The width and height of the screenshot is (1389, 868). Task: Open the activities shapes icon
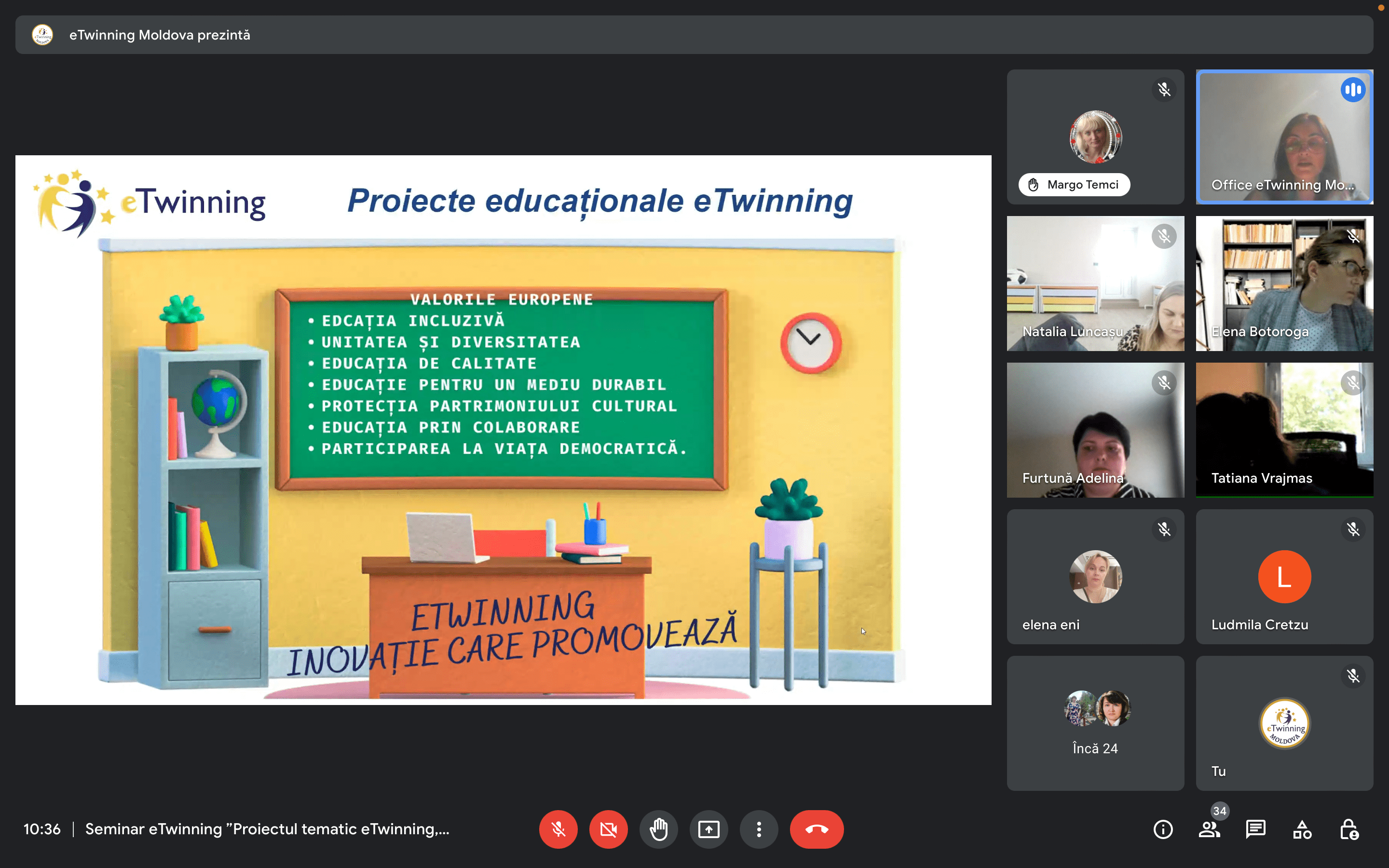1302,829
